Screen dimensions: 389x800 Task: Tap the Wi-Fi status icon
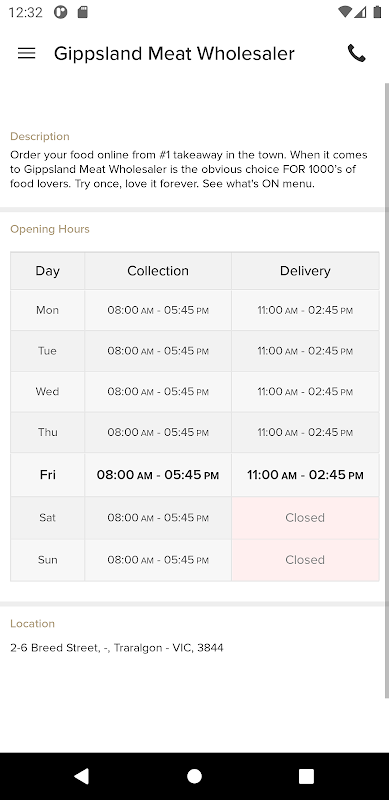(x=345, y=12)
